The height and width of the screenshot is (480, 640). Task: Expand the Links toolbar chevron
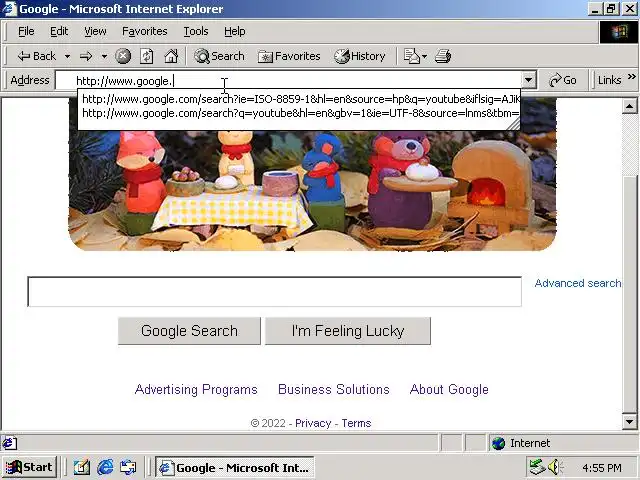point(632,77)
